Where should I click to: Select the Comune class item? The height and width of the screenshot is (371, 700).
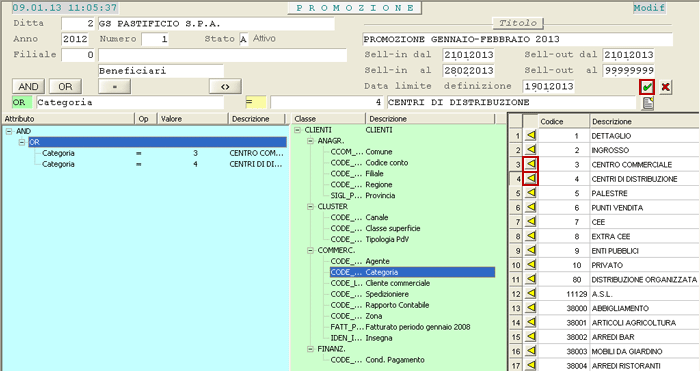point(361,152)
